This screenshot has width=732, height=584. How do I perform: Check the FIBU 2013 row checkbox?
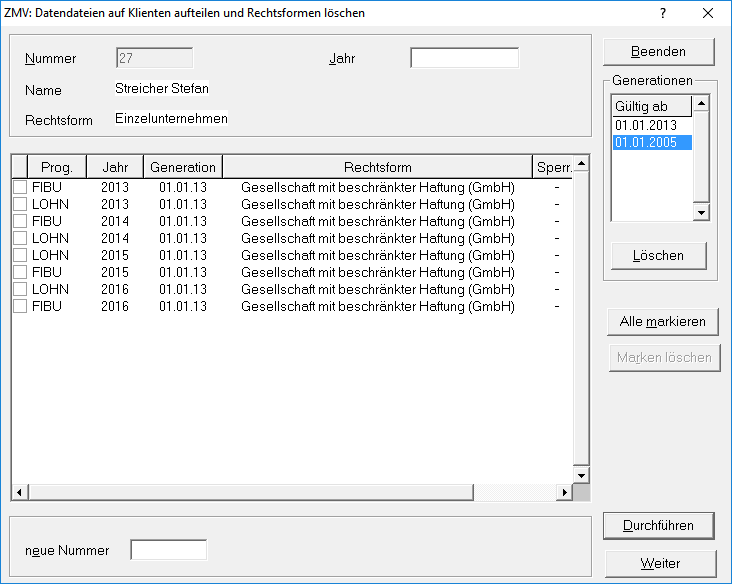pos(19,187)
